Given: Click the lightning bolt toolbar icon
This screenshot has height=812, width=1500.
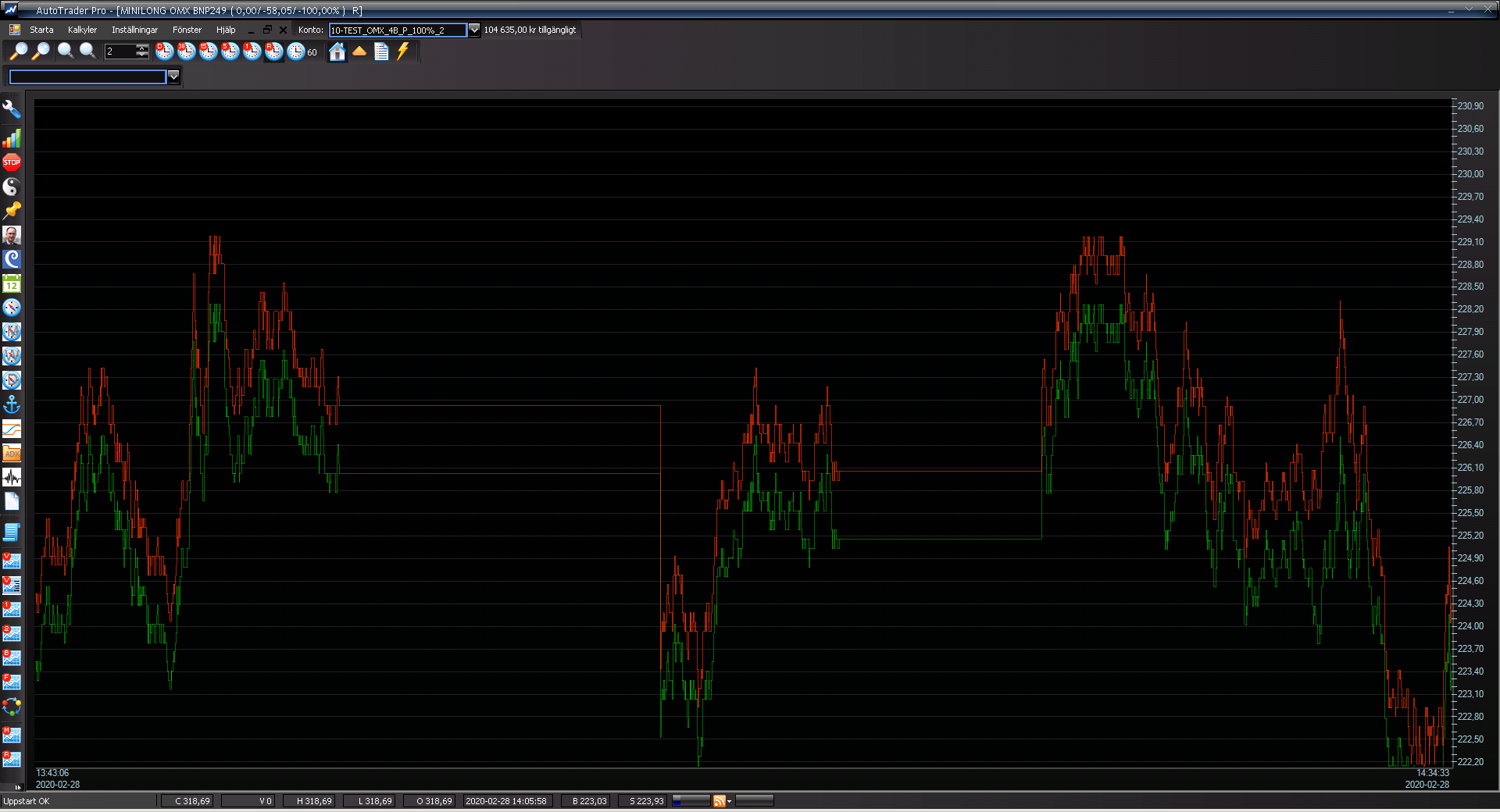Looking at the screenshot, I should click(403, 52).
